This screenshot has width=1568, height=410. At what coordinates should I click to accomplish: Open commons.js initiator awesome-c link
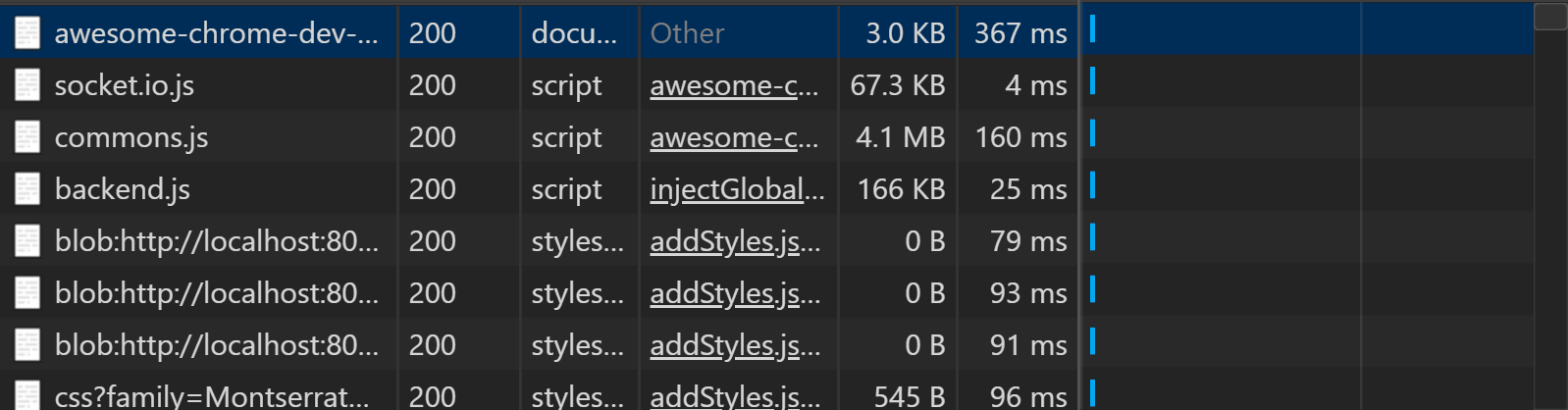733,137
